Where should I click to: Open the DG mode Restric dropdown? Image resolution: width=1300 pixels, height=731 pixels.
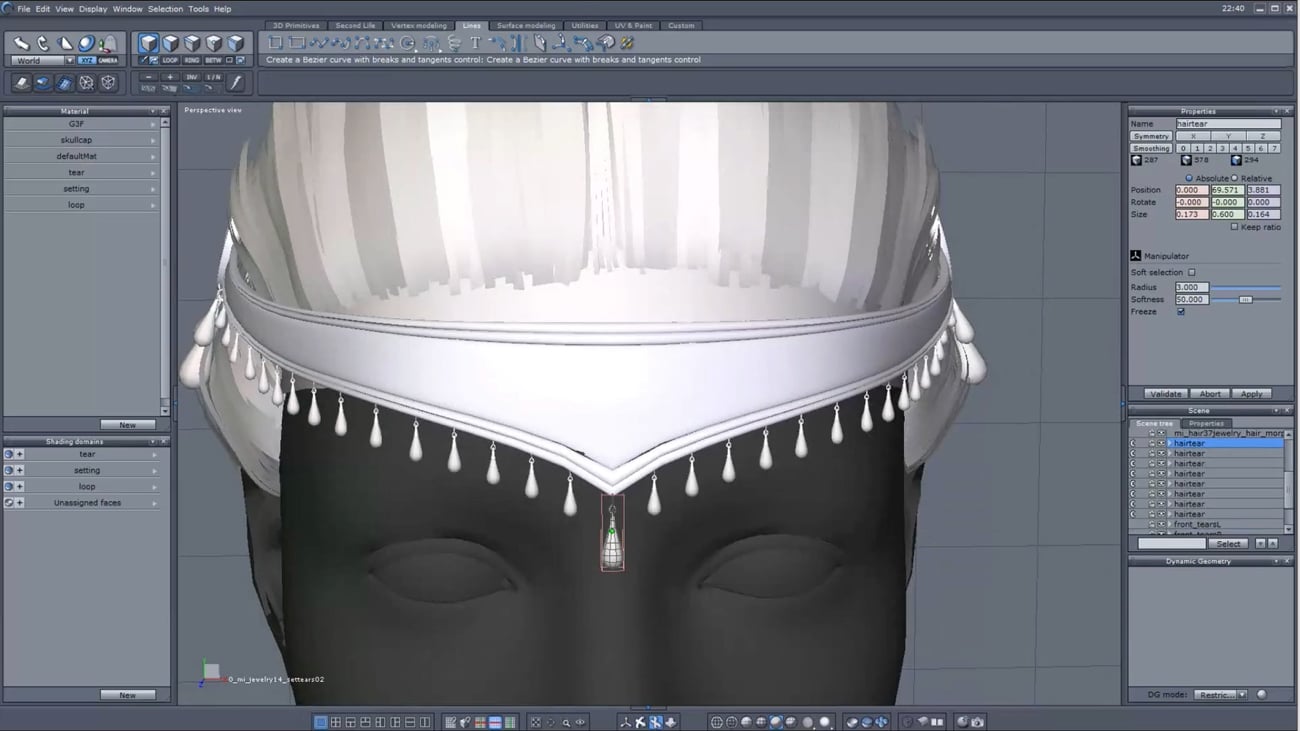pos(1221,695)
